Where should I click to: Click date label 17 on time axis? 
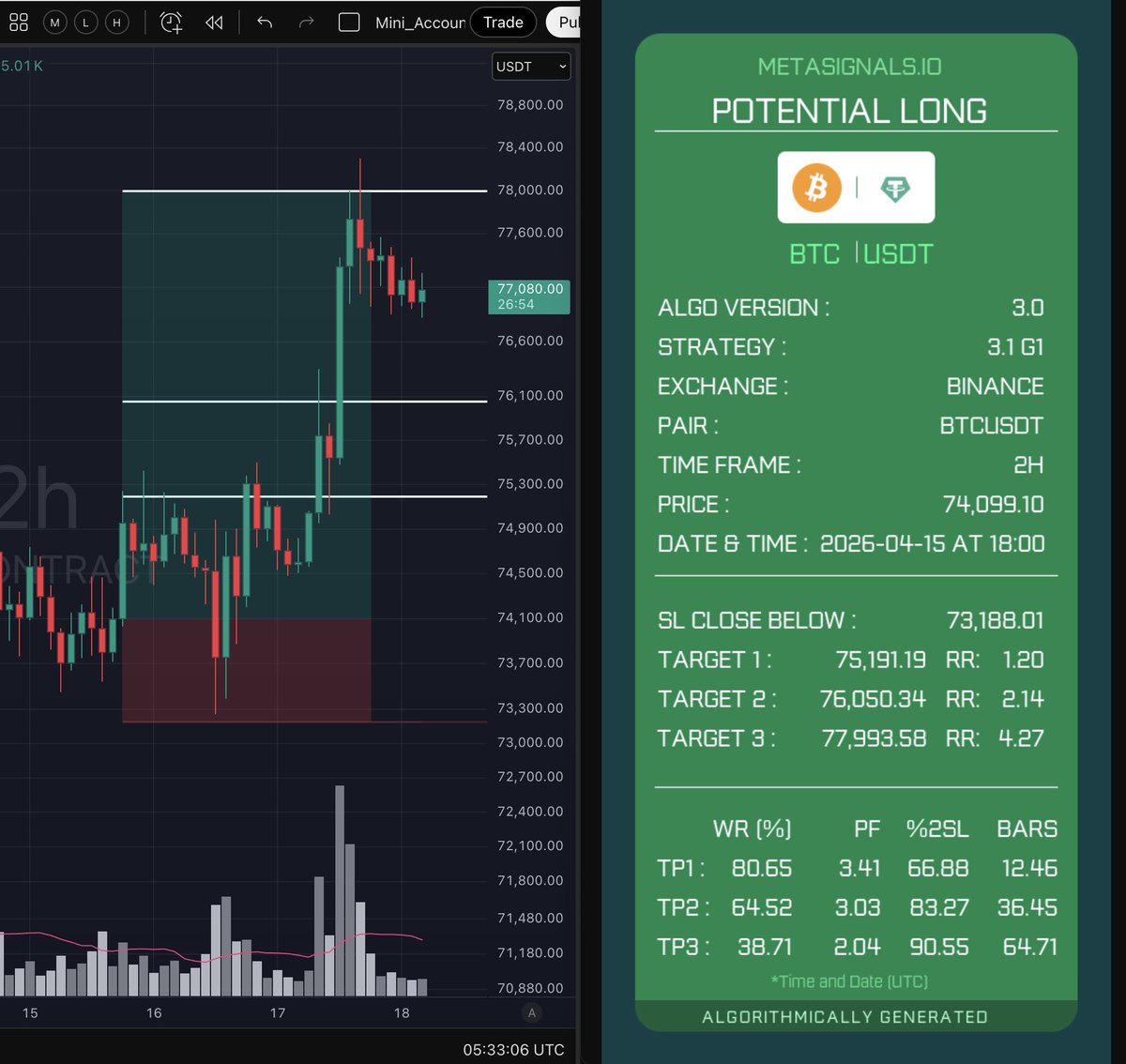tap(278, 1012)
